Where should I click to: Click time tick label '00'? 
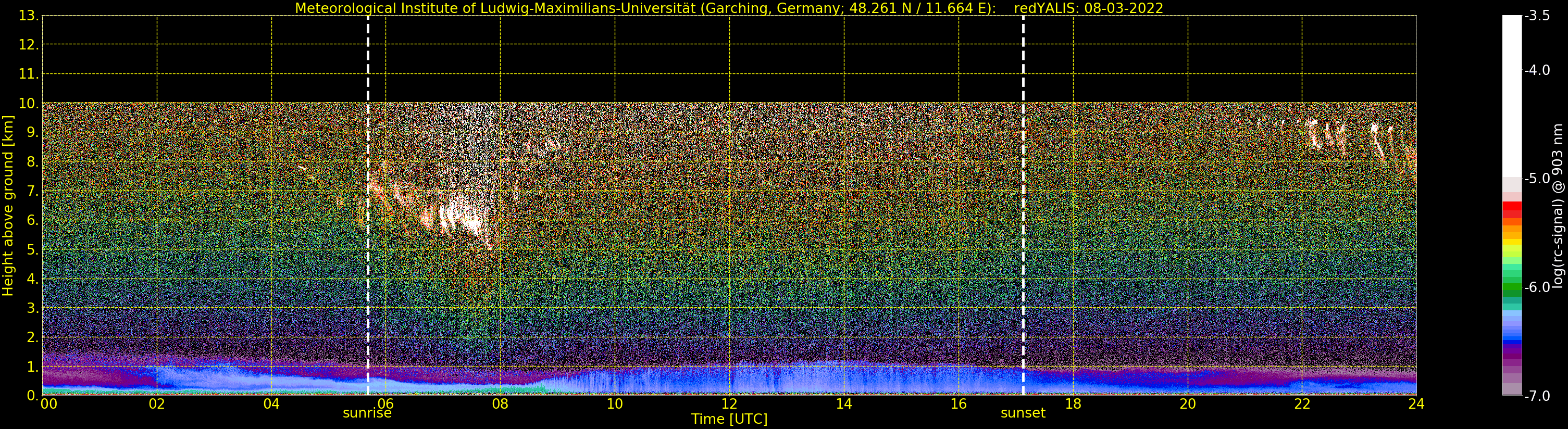click(x=48, y=404)
